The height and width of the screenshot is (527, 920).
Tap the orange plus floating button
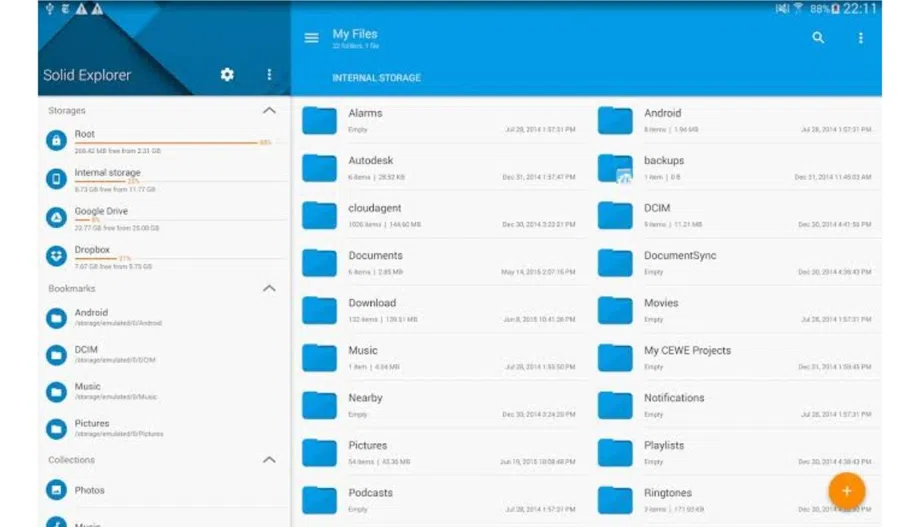click(847, 491)
